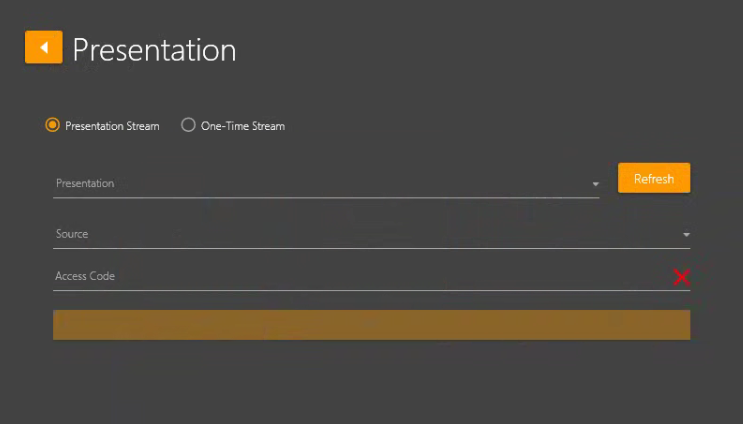Click the 'Access Code' placeholder text

pos(85,276)
